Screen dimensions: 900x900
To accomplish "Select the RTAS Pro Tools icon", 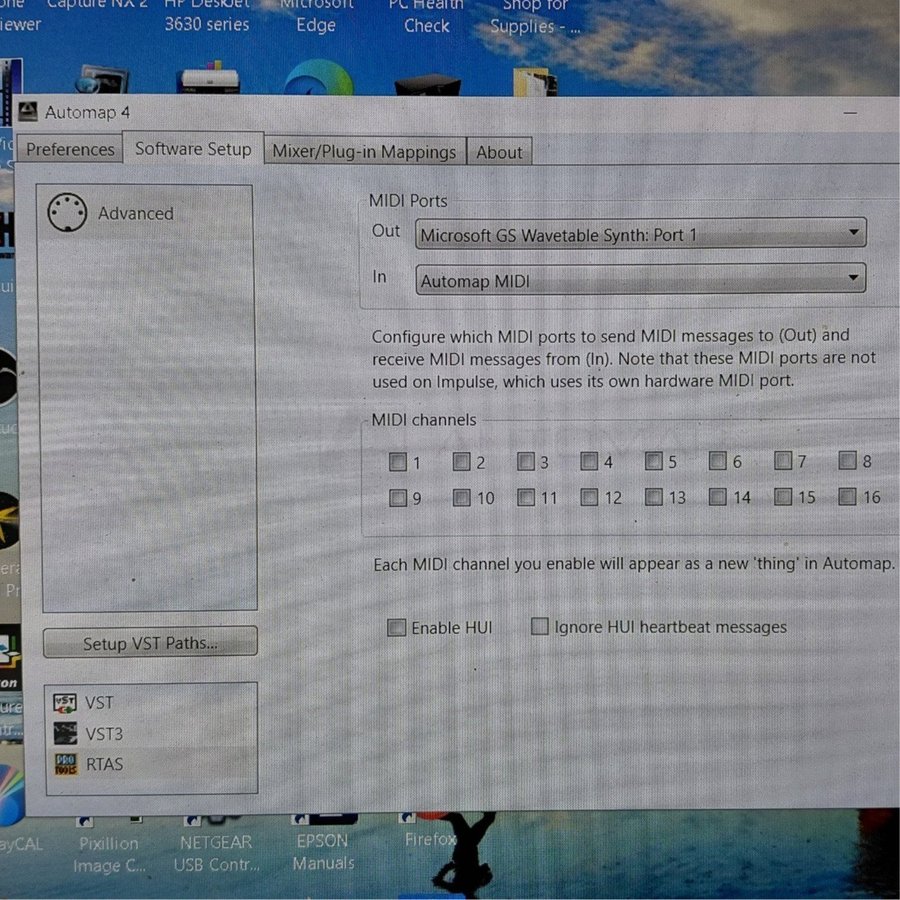I will tap(65, 765).
